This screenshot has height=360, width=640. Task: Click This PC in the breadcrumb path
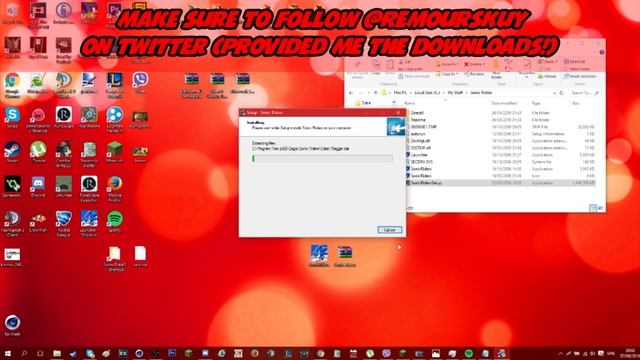(400, 93)
